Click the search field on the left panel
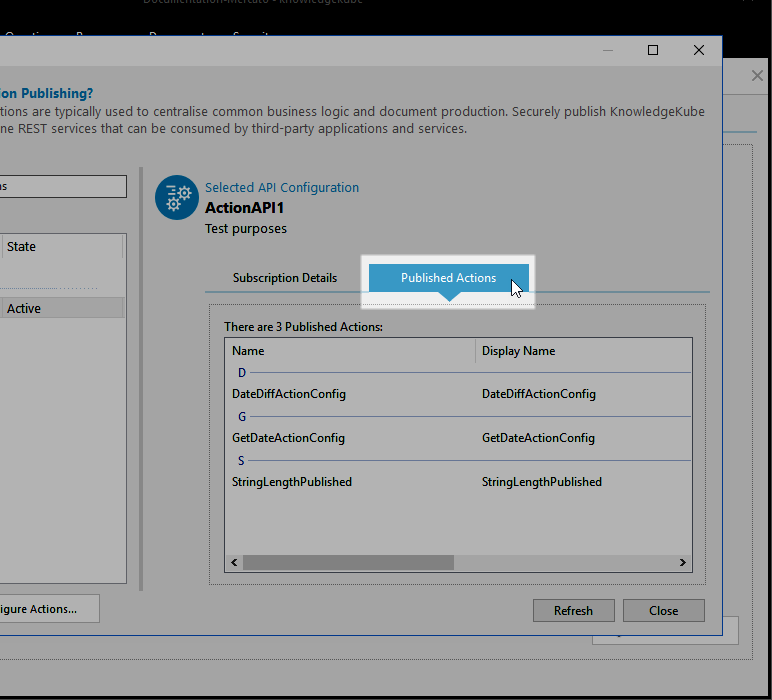This screenshot has width=772, height=700. pyautogui.click(x=63, y=187)
